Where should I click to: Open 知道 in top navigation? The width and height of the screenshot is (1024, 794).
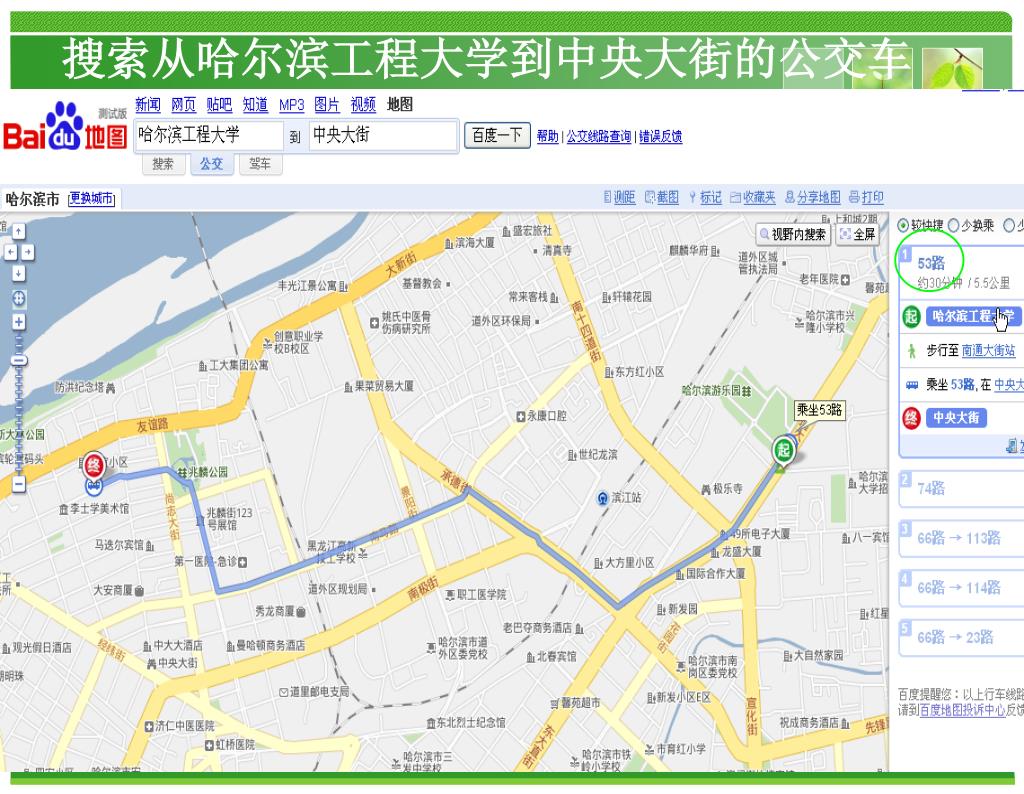coord(255,104)
